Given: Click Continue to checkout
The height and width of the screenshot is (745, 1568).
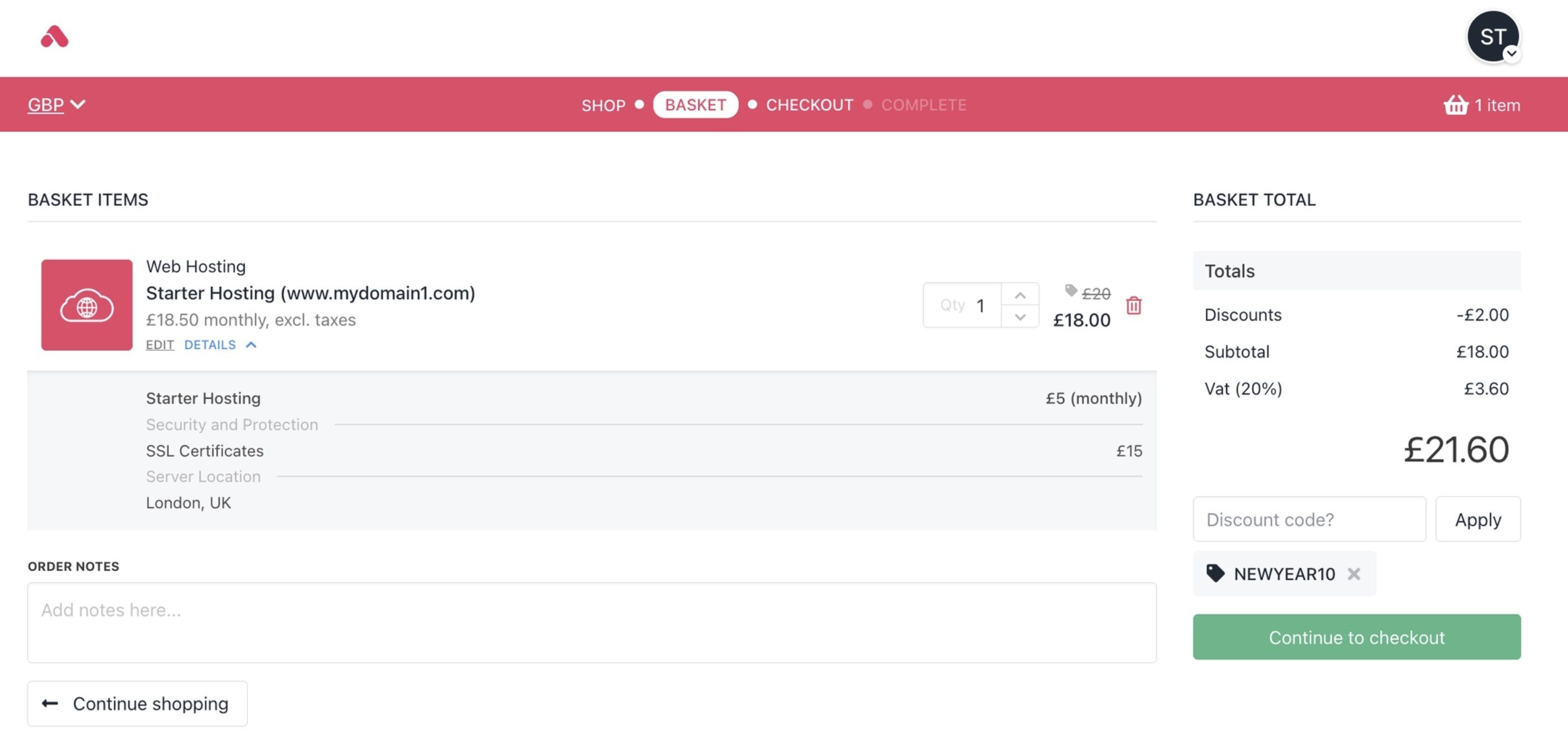Looking at the screenshot, I should tap(1356, 636).
